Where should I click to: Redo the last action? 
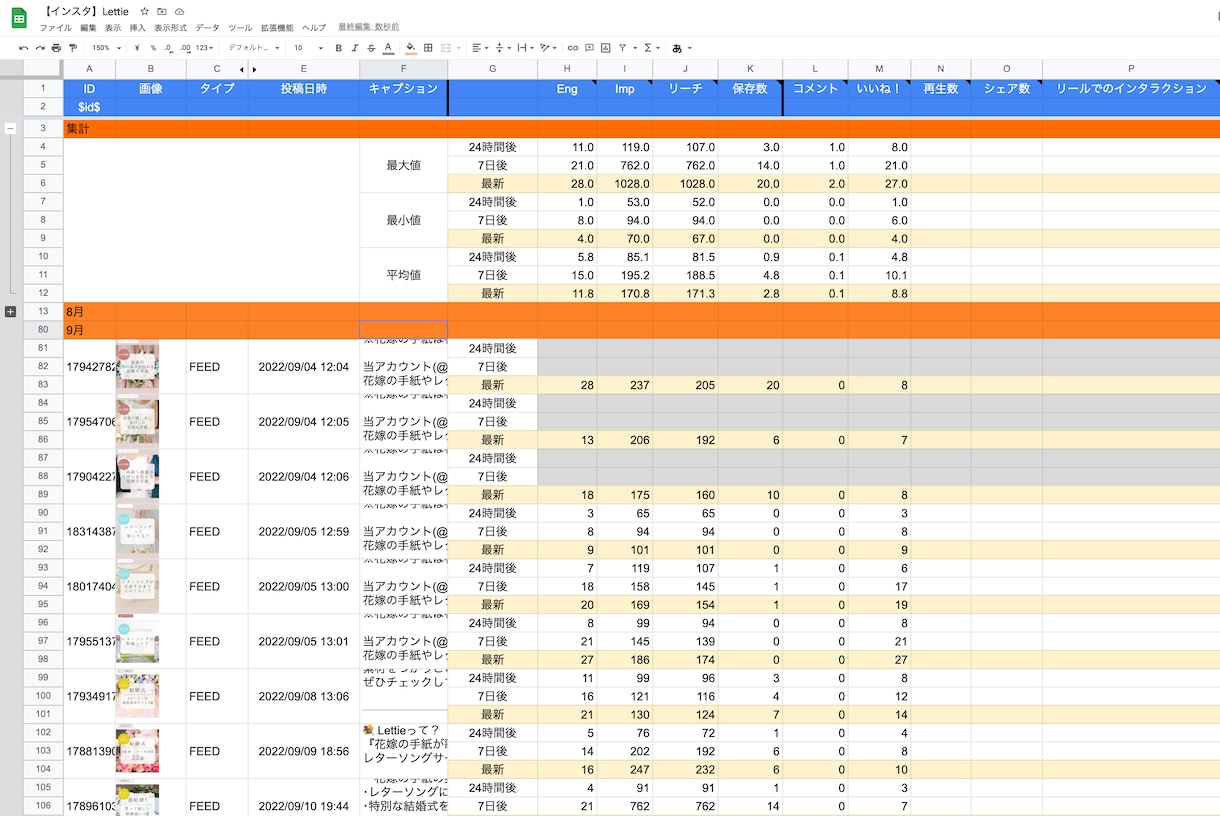pos(40,47)
